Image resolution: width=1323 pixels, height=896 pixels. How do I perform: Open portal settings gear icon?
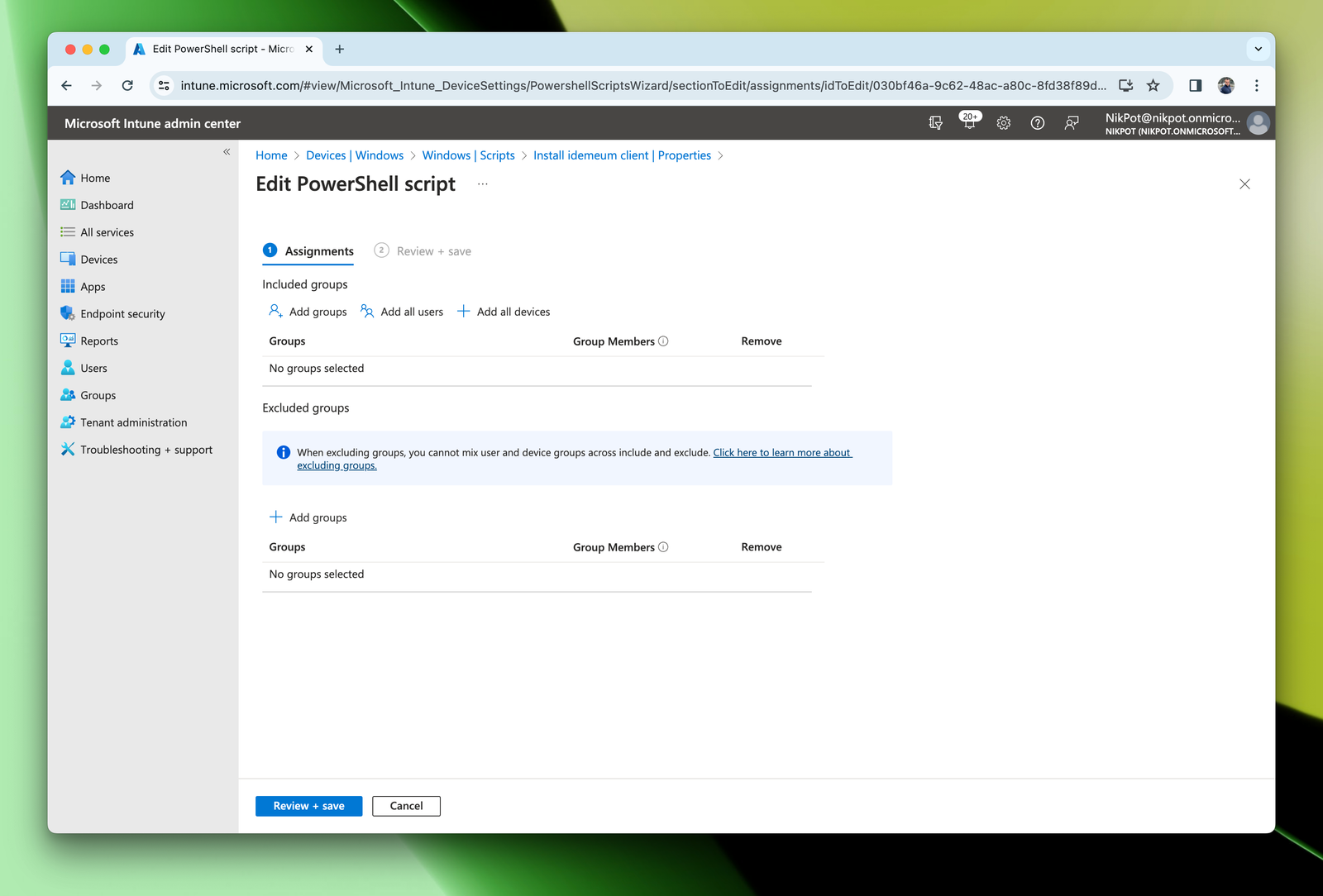click(x=1004, y=123)
